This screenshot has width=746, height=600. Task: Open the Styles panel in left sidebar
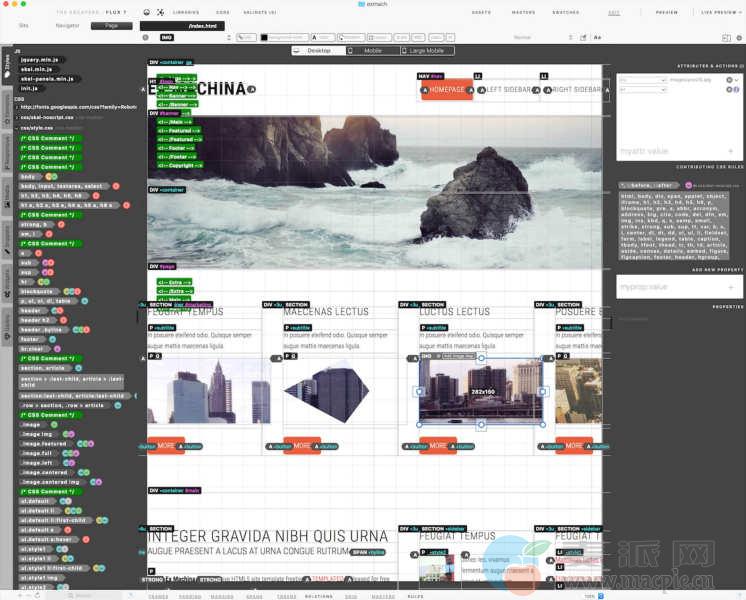pos(6,65)
